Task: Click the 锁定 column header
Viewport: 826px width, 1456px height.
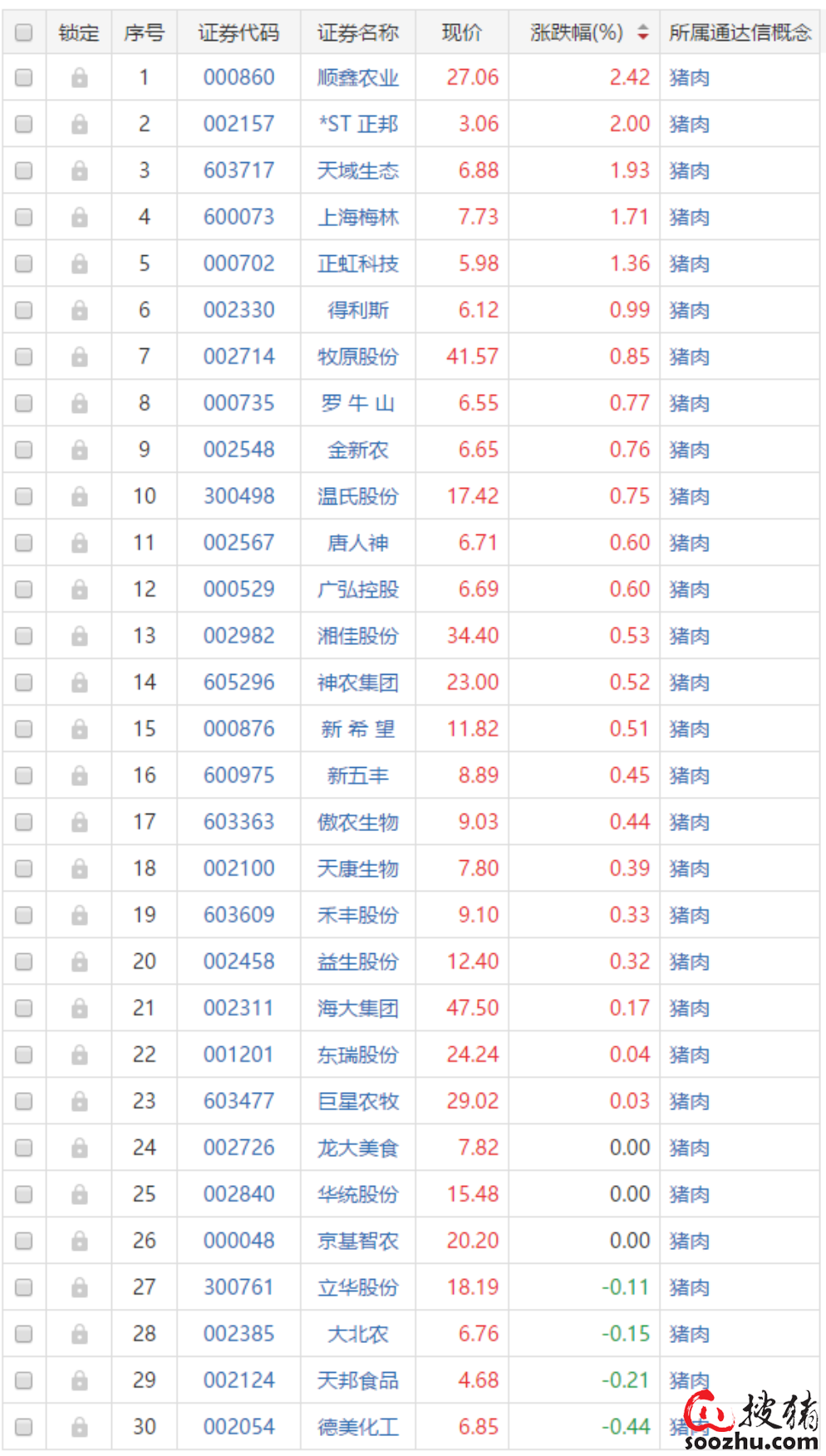Action: [79, 32]
